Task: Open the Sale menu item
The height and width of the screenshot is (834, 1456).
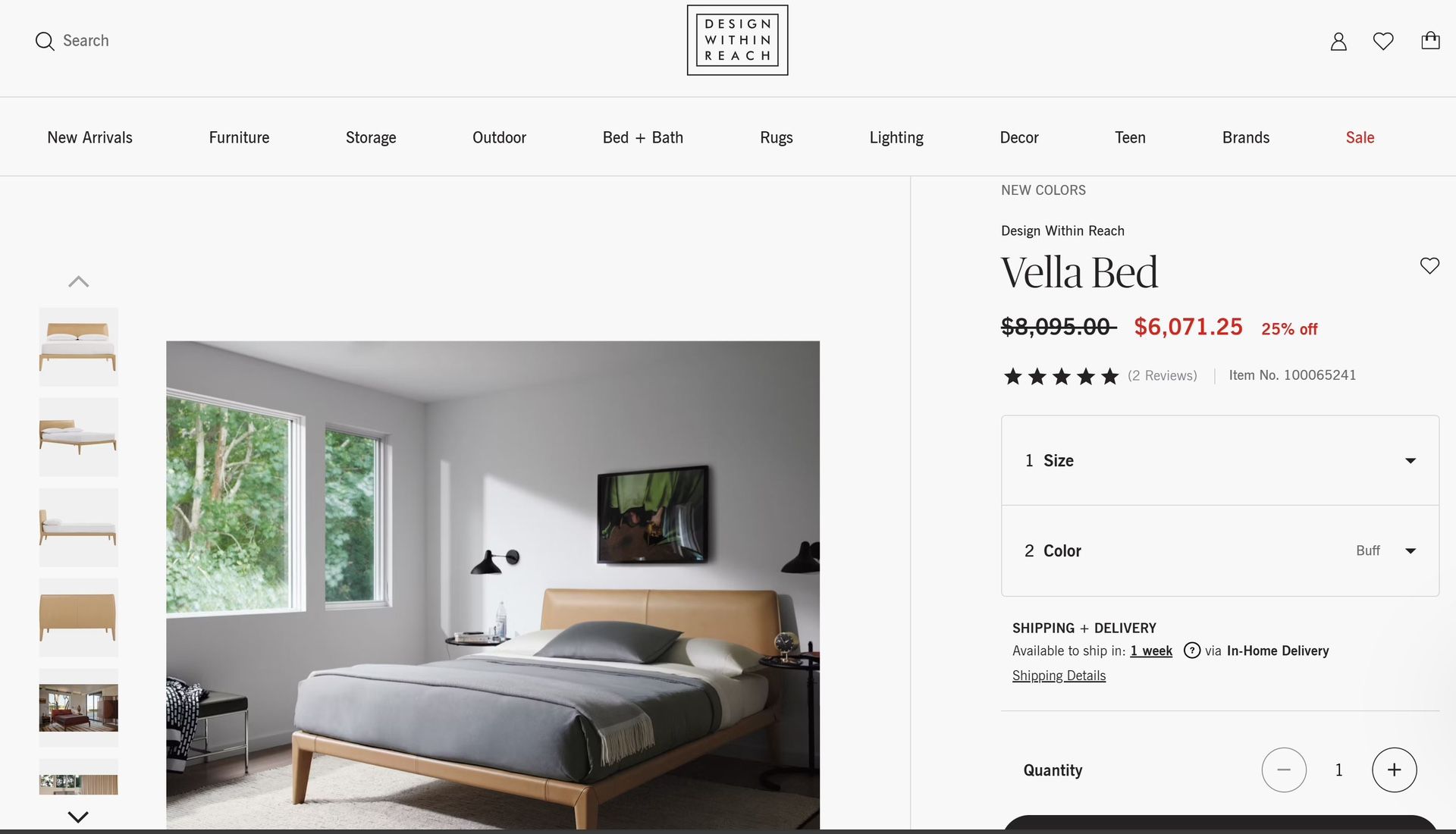Action: (1360, 137)
